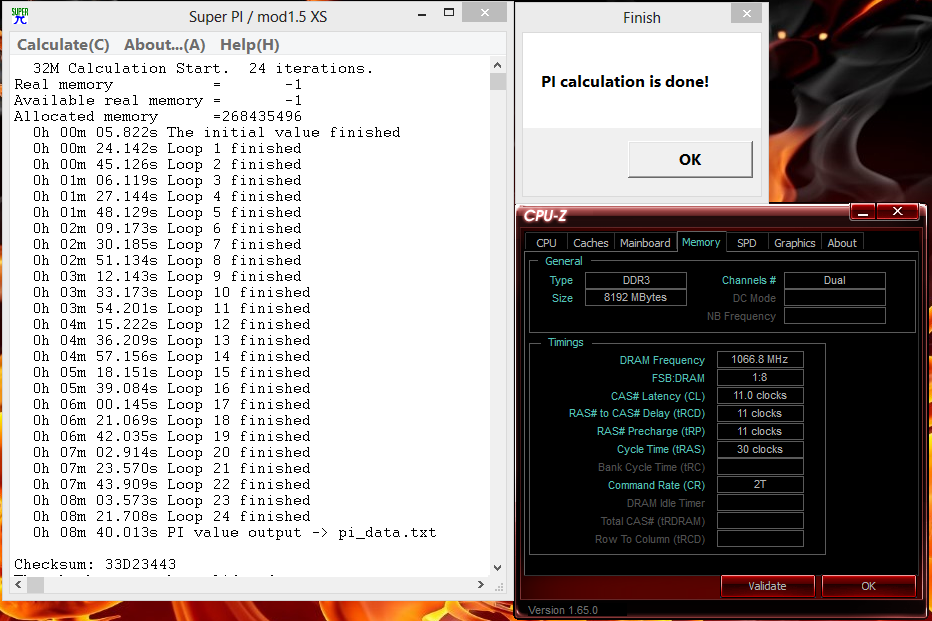
Task: Click the 'Loop 12 finished' line
Action: coord(171,324)
